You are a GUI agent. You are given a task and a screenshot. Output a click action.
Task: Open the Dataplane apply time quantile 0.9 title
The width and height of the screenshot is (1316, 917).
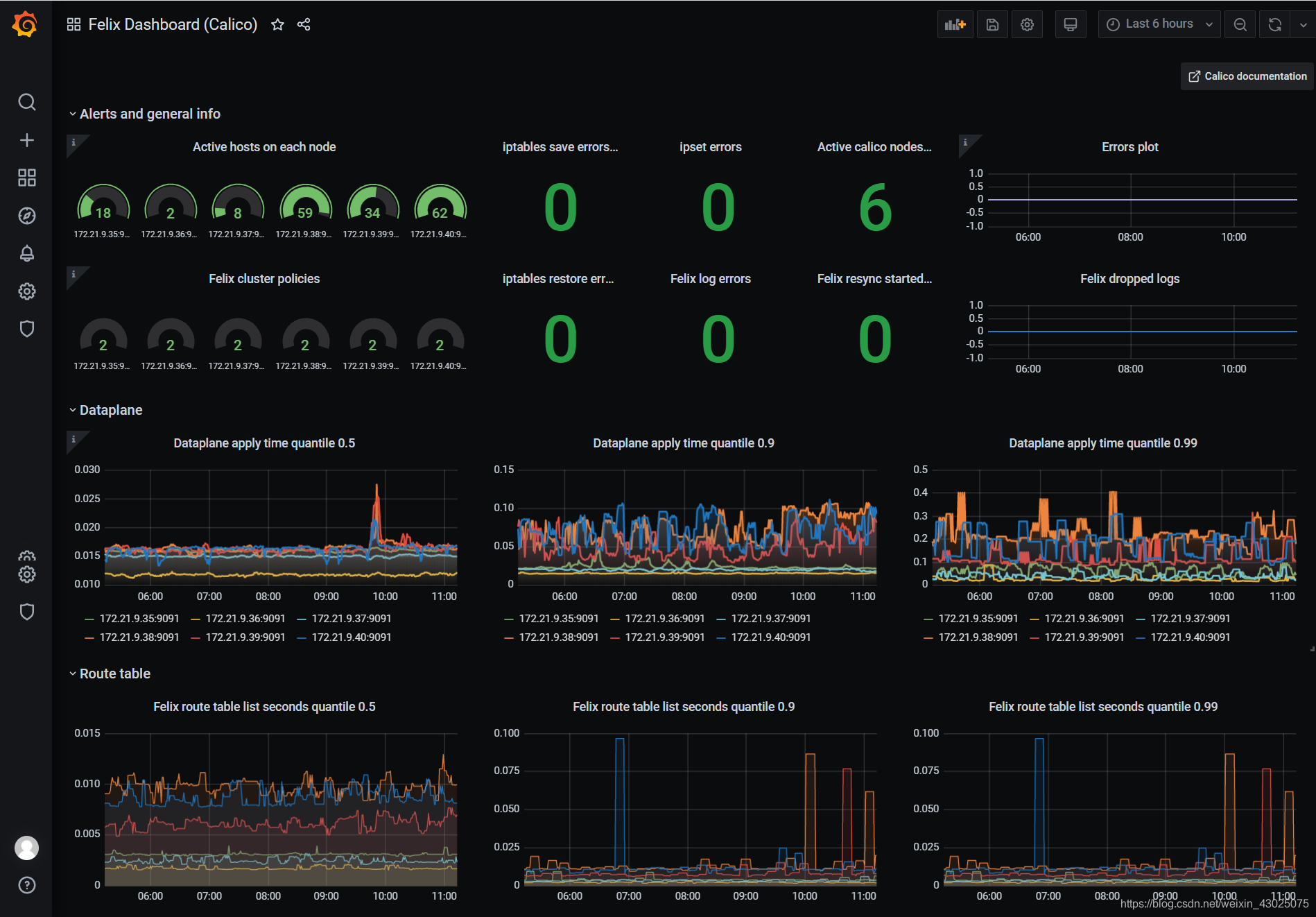click(x=684, y=443)
